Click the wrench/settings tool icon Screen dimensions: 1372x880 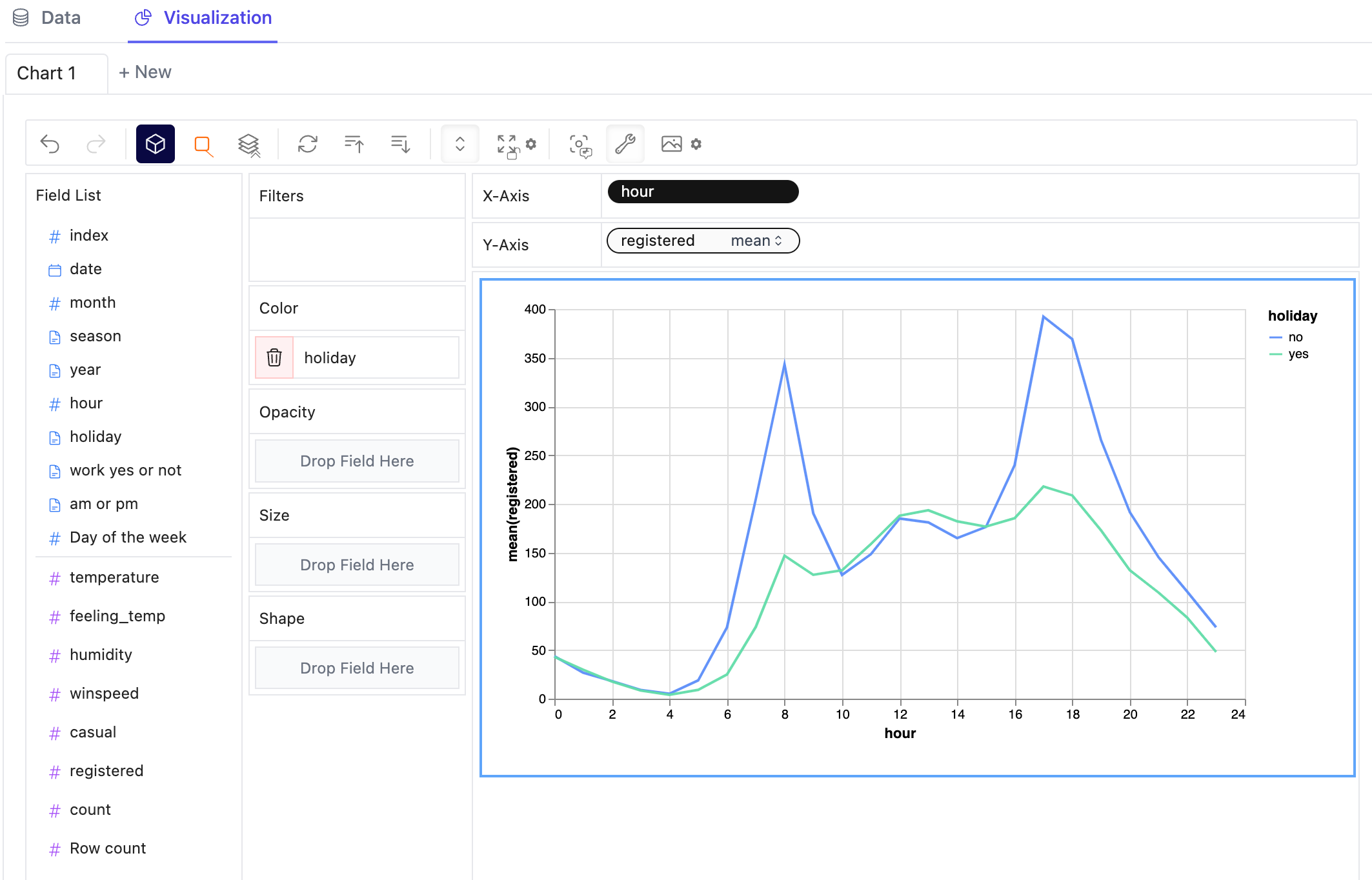pos(625,143)
